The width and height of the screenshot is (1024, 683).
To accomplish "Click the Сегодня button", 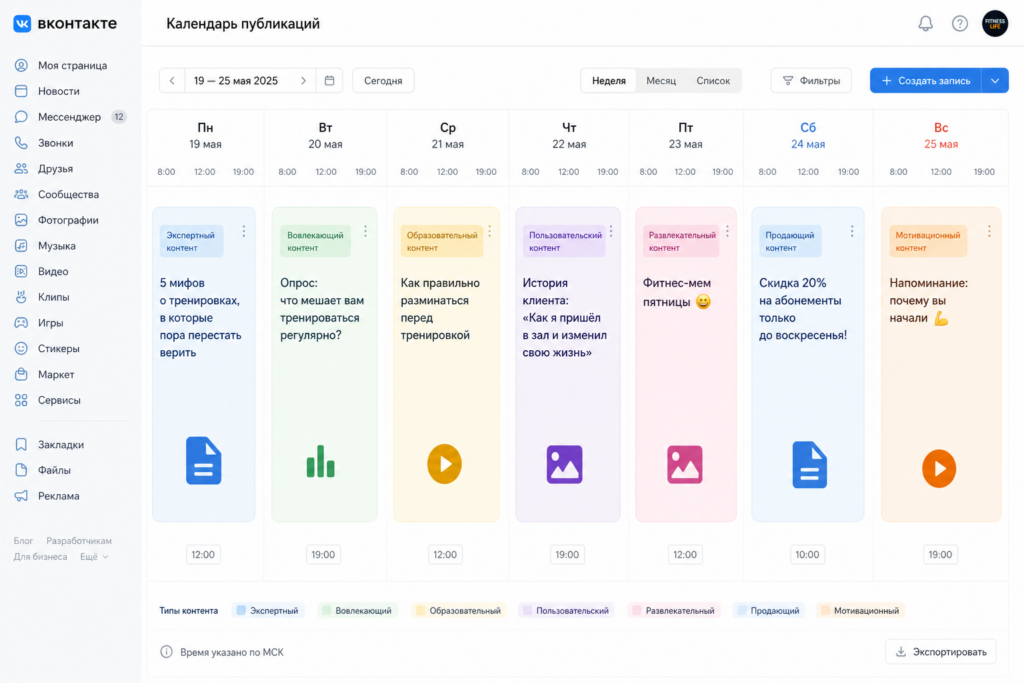I will [x=383, y=81].
